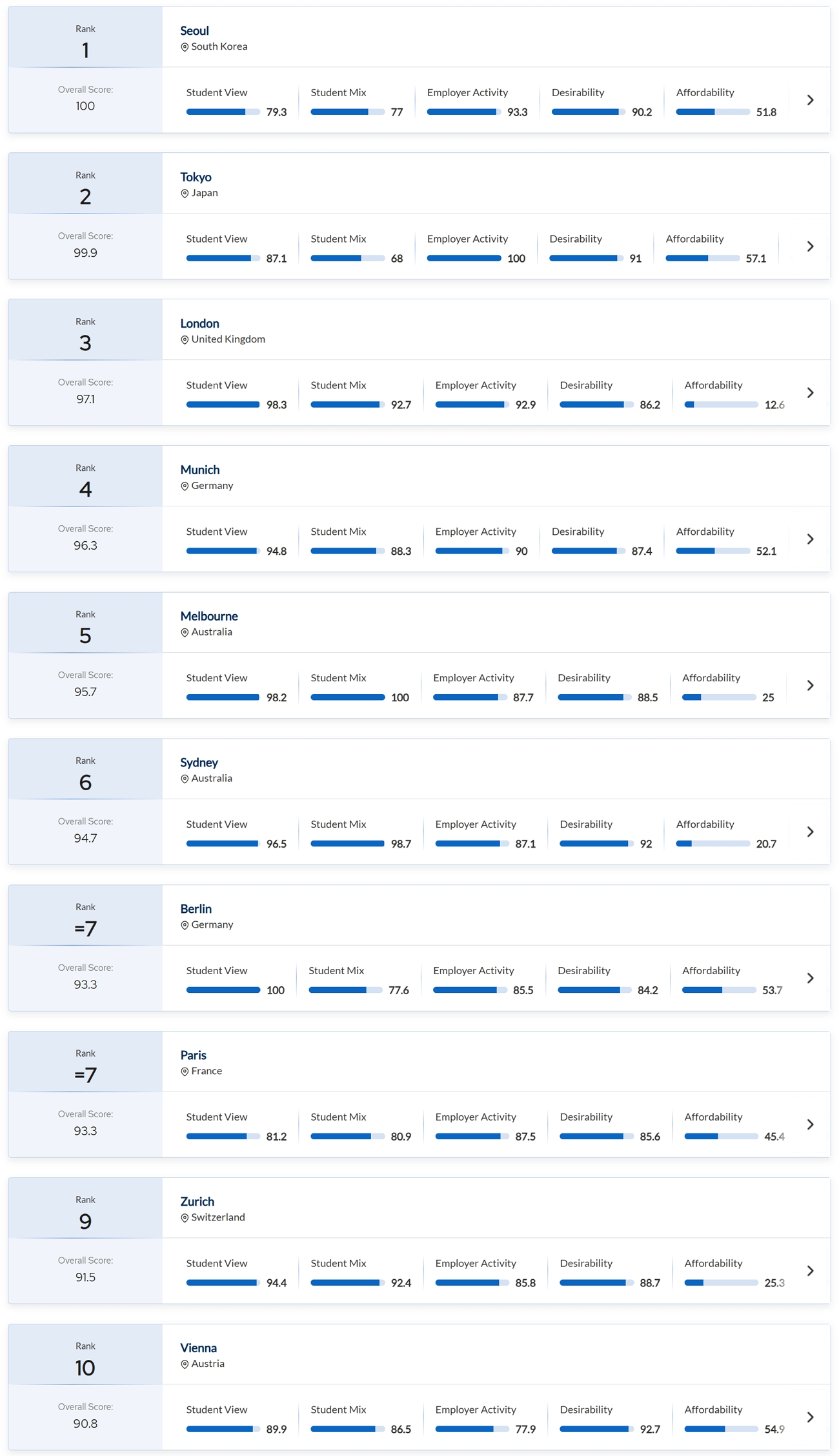This screenshot has width=839, height=1456.
Task: Expand the Seoul row chevron arrow
Action: click(x=810, y=100)
